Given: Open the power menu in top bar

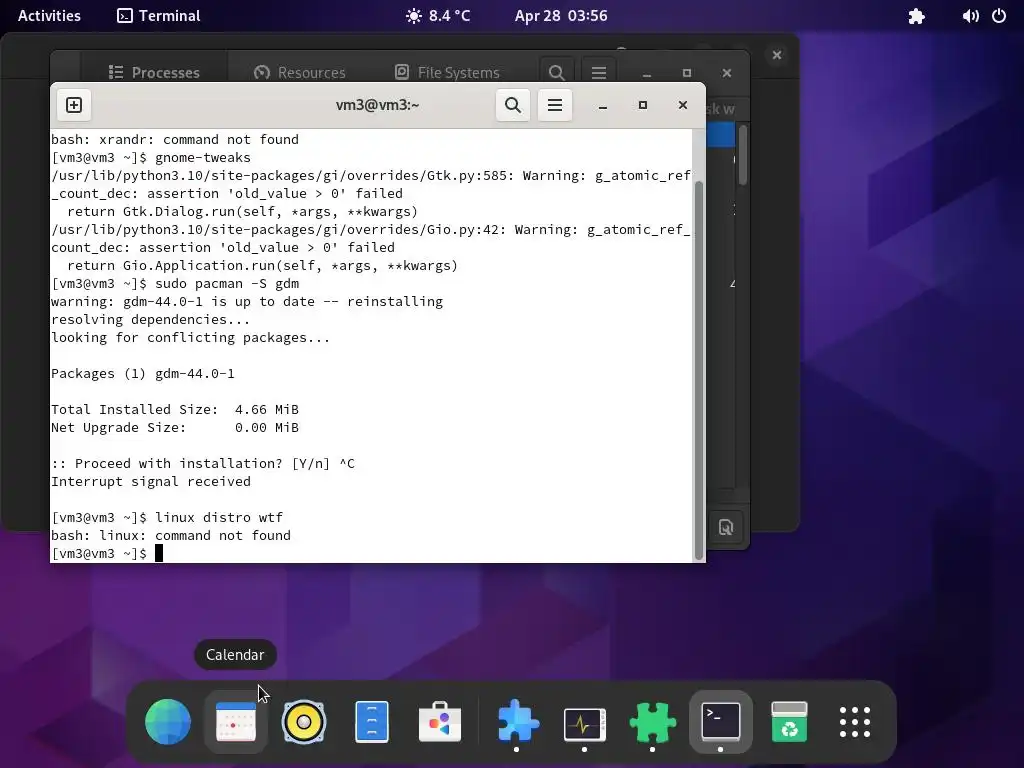Looking at the screenshot, I should [999, 16].
